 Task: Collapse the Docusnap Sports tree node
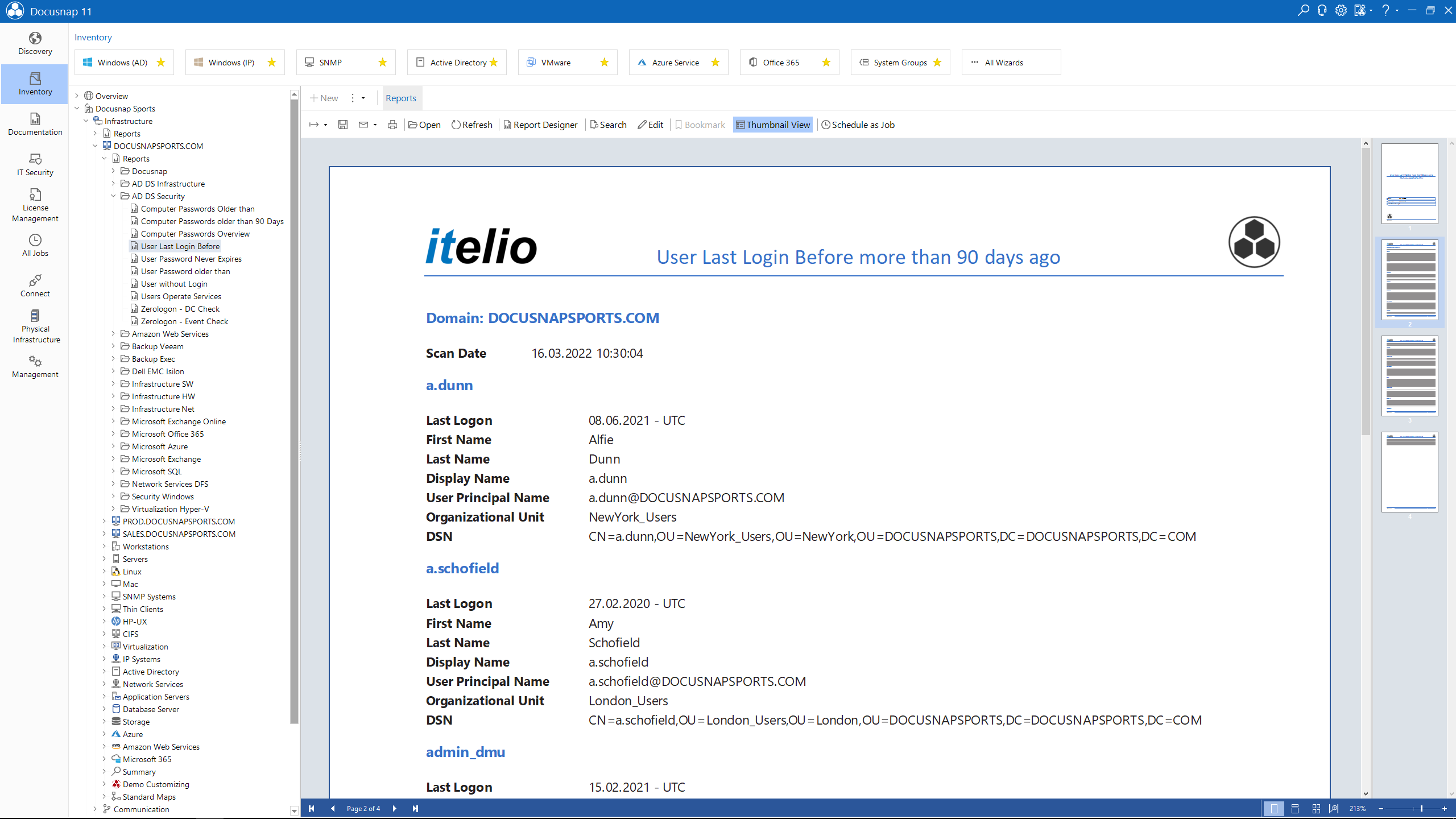tap(77, 108)
